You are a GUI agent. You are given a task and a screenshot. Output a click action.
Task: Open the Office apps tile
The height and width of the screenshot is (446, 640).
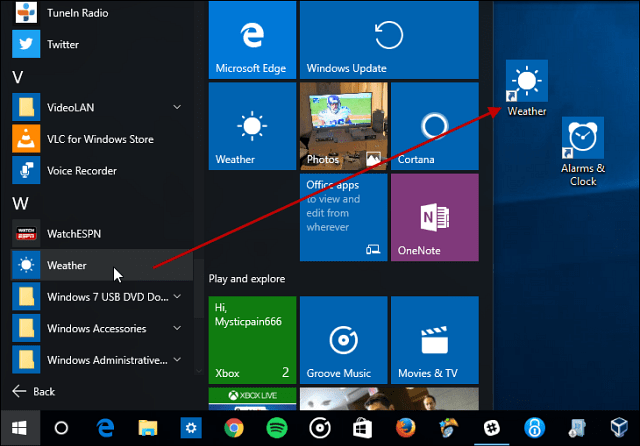pos(344,217)
